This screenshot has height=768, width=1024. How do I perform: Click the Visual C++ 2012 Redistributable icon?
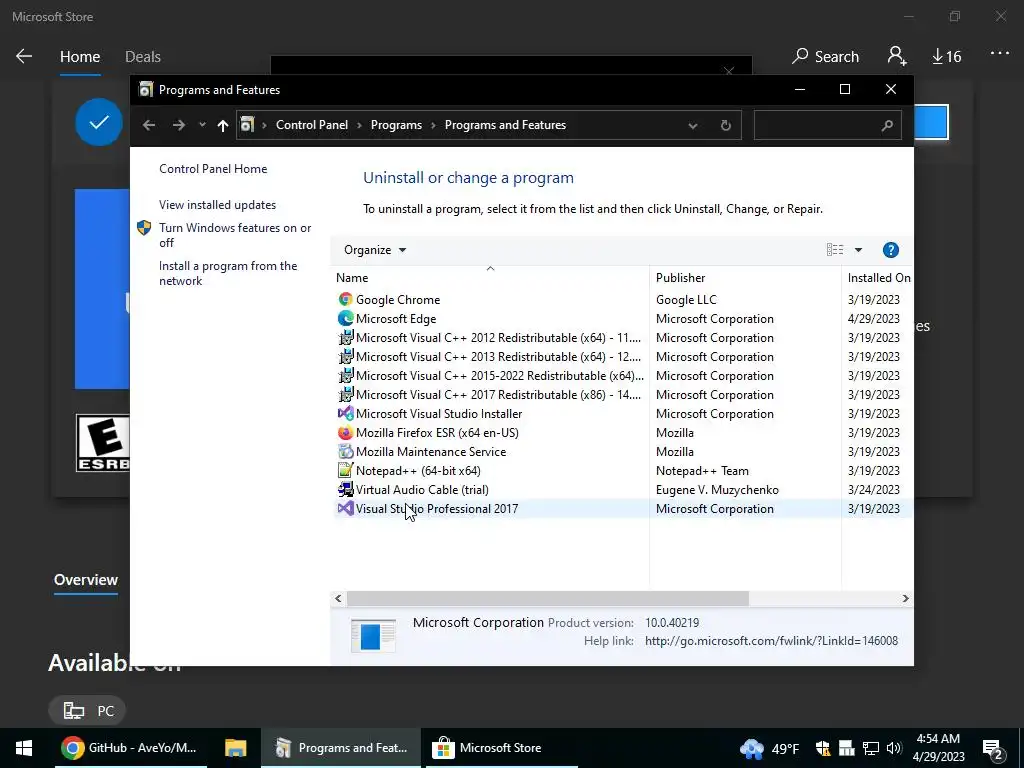[x=345, y=338]
